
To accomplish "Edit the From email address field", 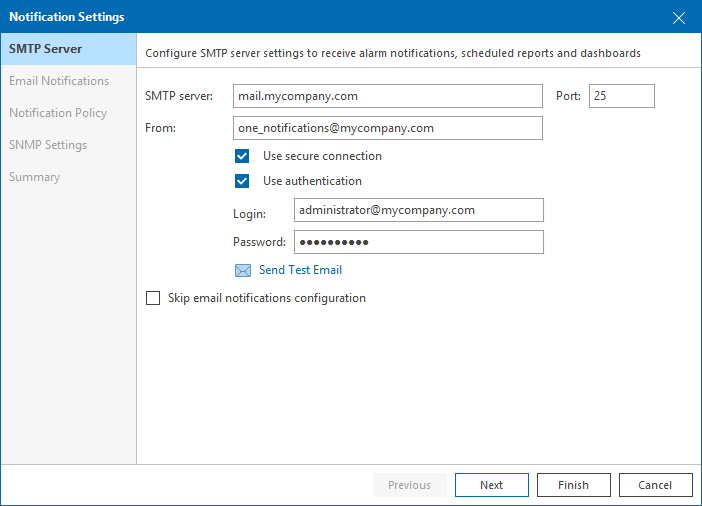I will pyautogui.click(x=387, y=128).
